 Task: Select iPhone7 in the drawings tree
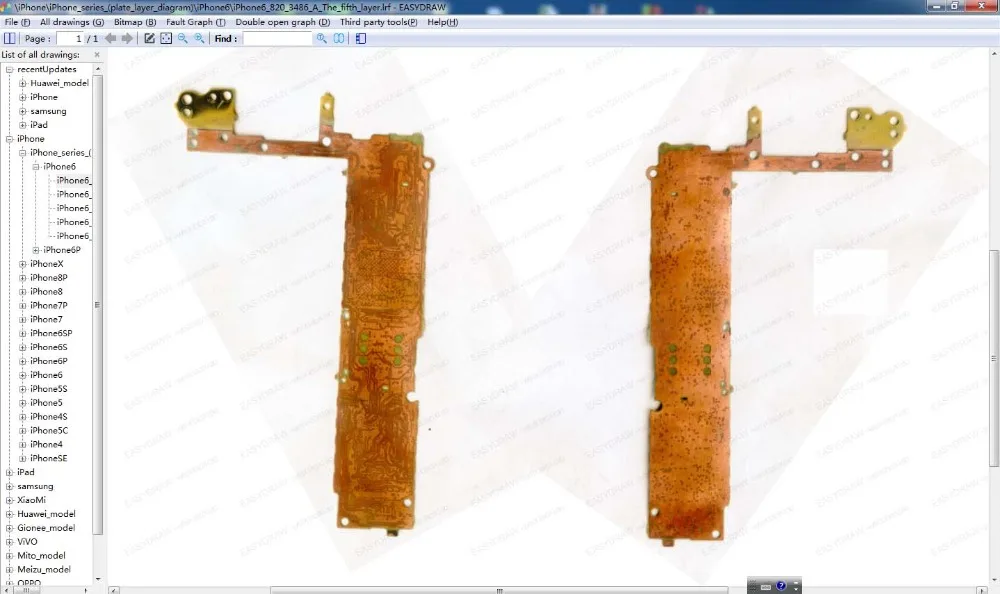[x=46, y=319]
